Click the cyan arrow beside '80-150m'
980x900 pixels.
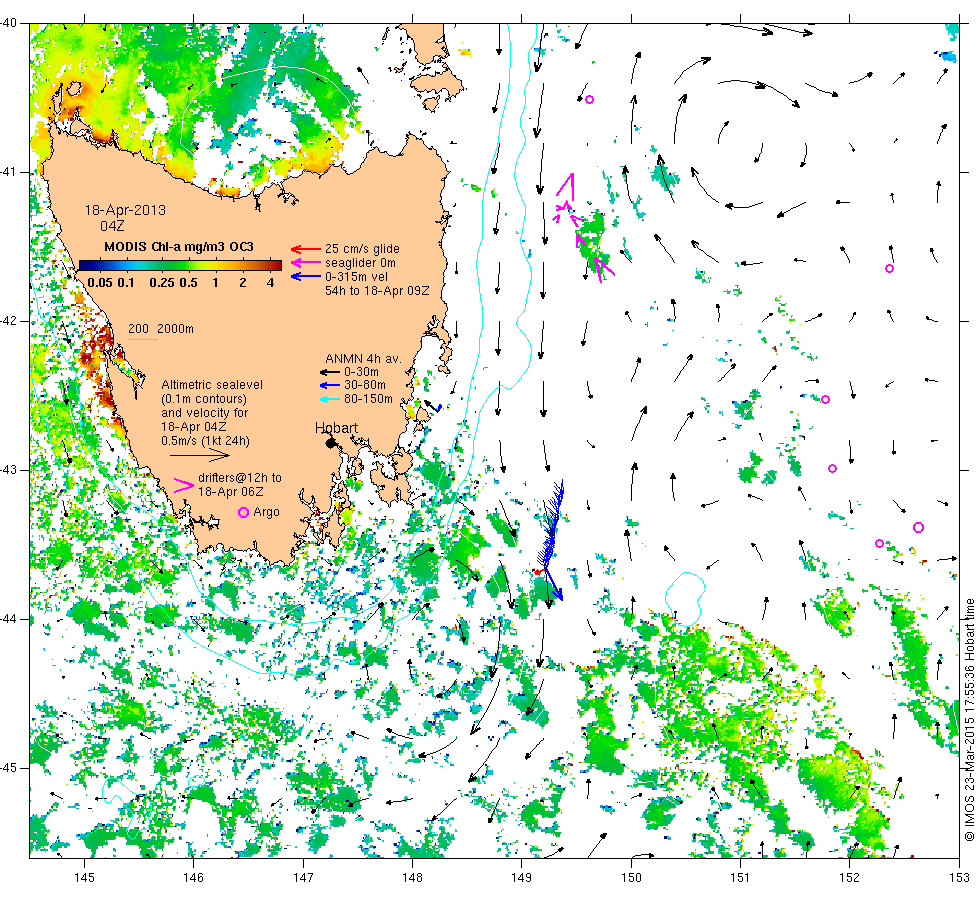click(330, 399)
